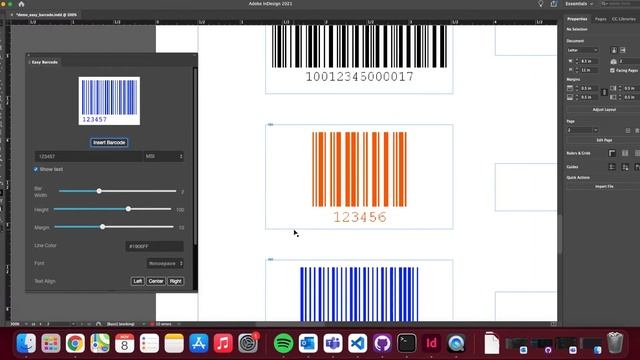Viewport: 640px width, 360px height.
Task: Edit the document width field
Action: 589,61
